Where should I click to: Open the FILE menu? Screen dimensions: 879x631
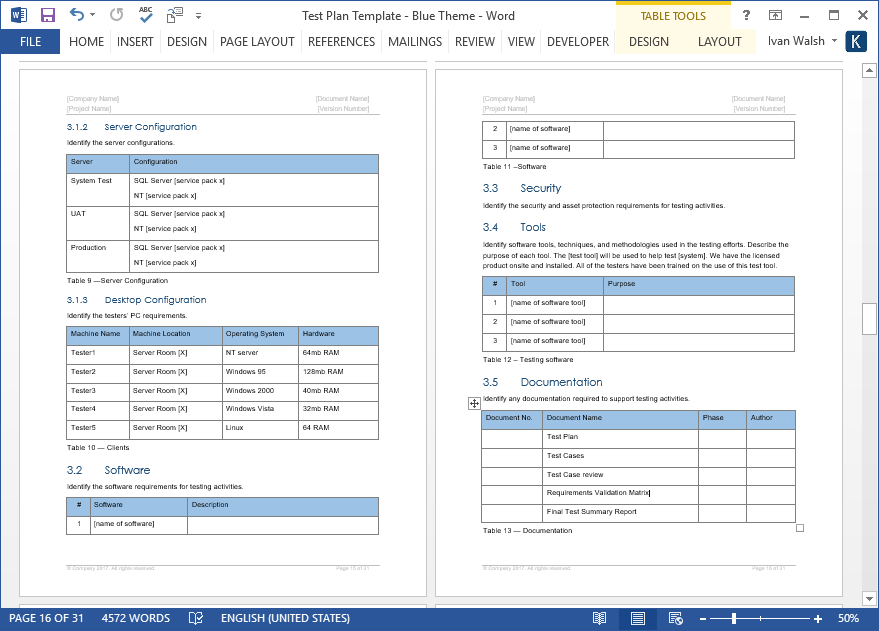(29, 41)
